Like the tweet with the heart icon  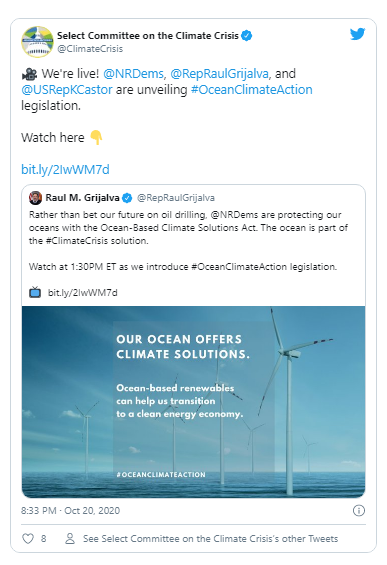[x=28, y=538]
